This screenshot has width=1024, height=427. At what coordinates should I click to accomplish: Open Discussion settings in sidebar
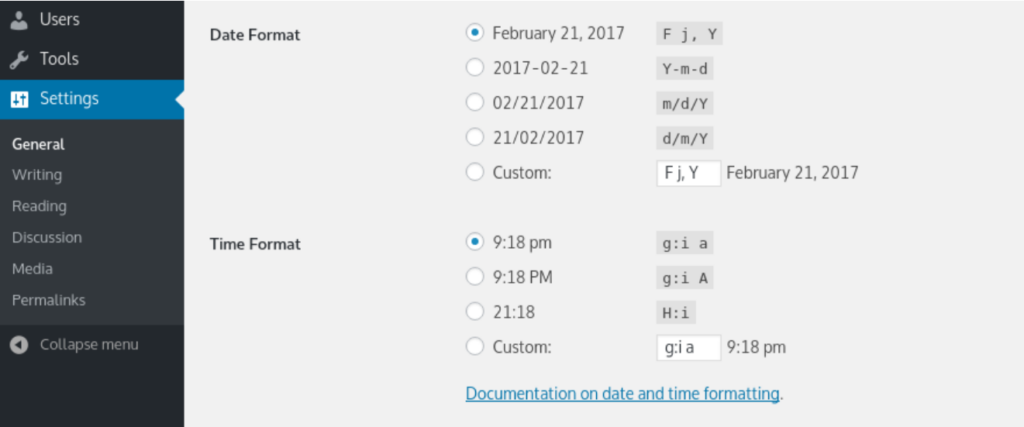(x=47, y=238)
